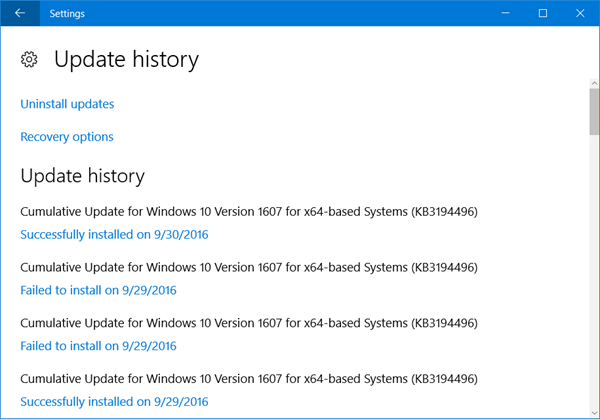Viewport: 600px width, 419px height.
Task: Click the gear icon beside Update history
Action: pyautogui.click(x=29, y=59)
